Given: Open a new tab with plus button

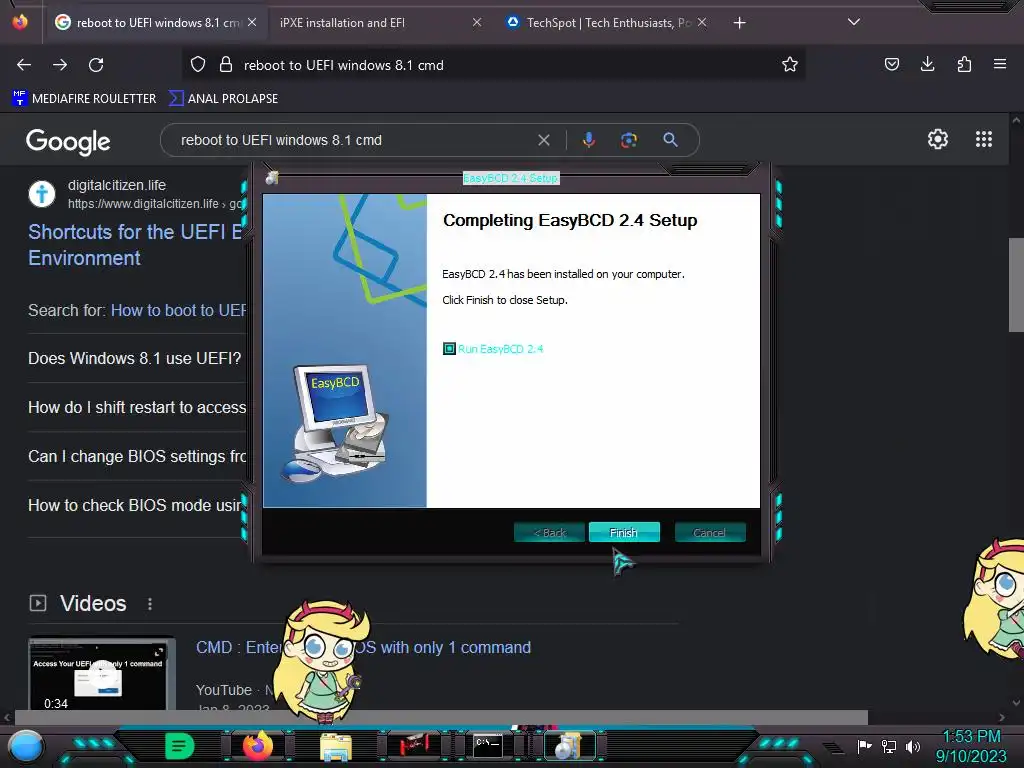Looking at the screenshot, I should click(x=739, y=23).
